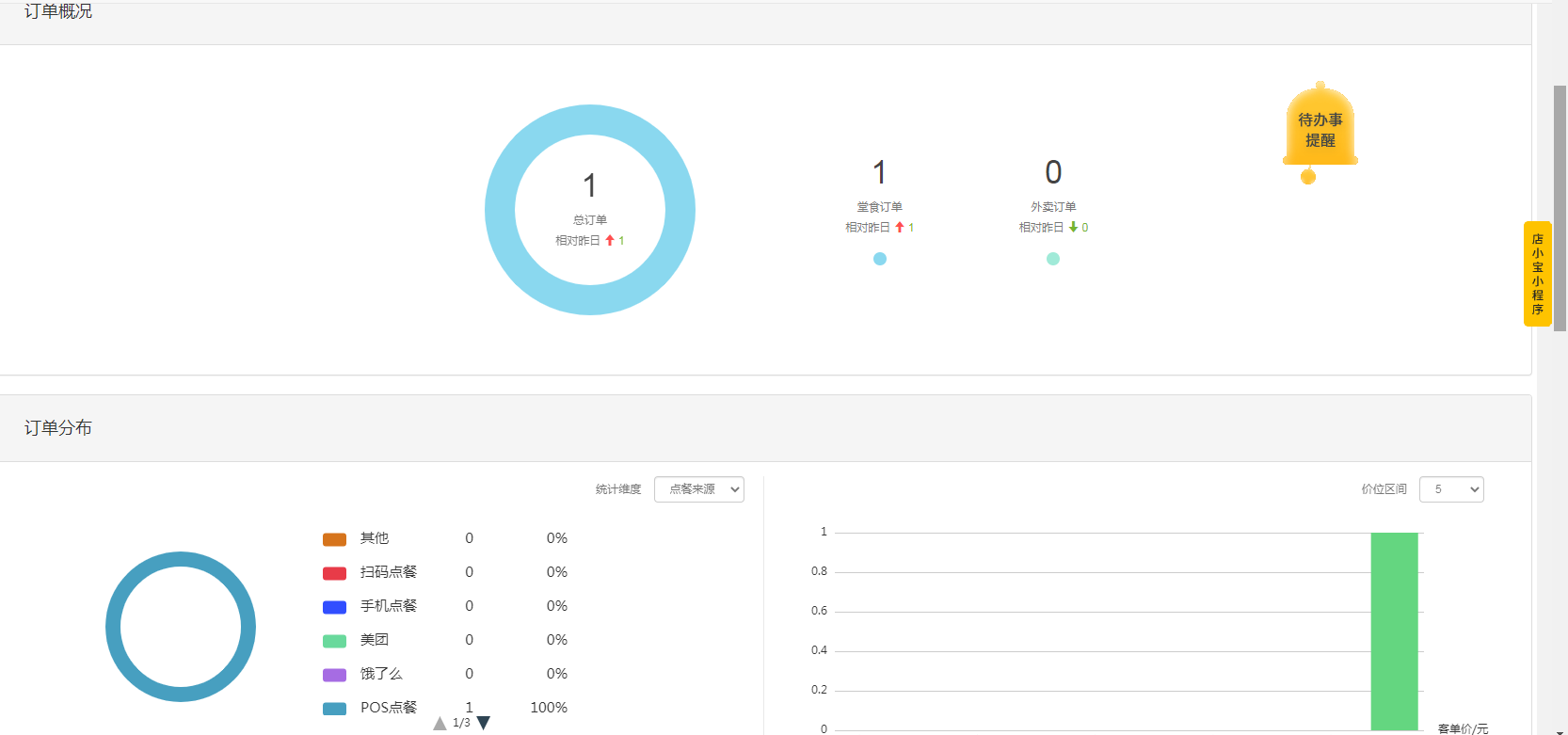Viewport: 1568px width, 735px height.
Task: Click the teal POS点餐 legend marker
Action: (334, 709)
